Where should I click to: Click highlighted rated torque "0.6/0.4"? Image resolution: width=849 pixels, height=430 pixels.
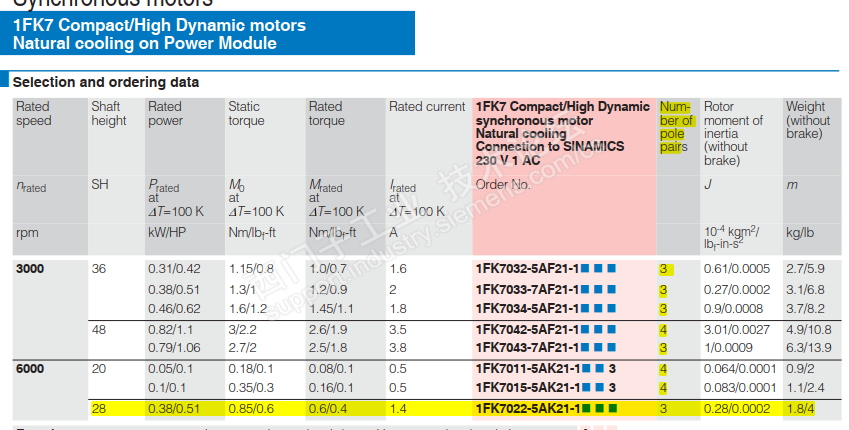click(328, 408)
